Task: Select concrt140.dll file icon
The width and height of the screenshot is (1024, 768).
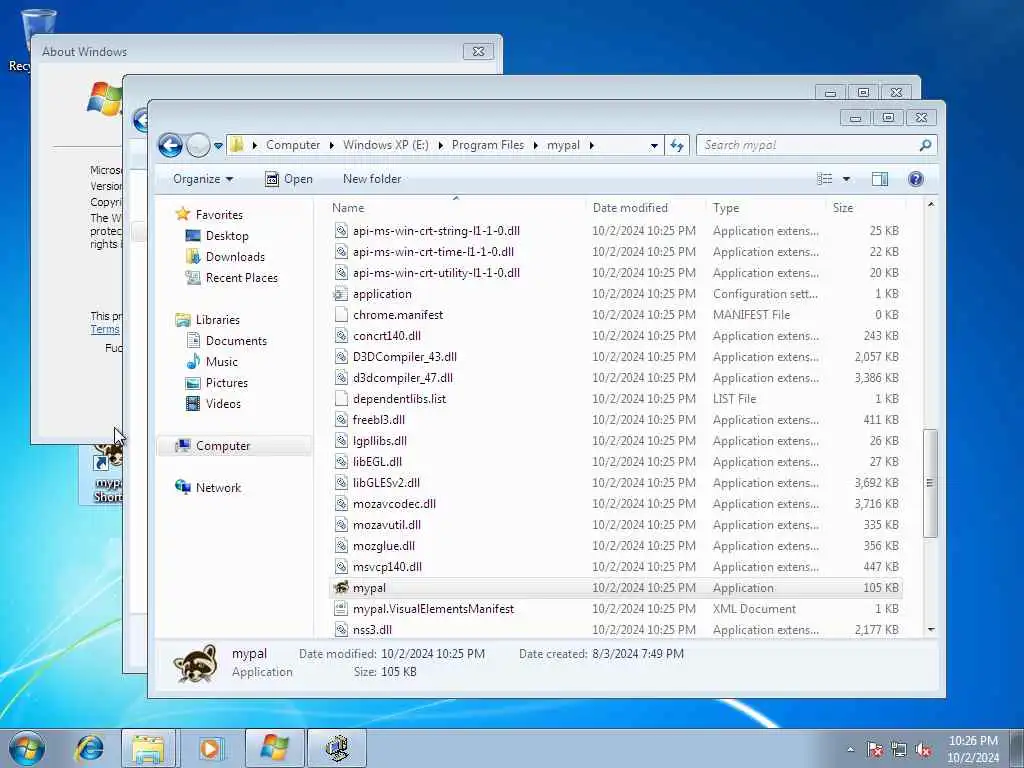Action: coord(341,336)
